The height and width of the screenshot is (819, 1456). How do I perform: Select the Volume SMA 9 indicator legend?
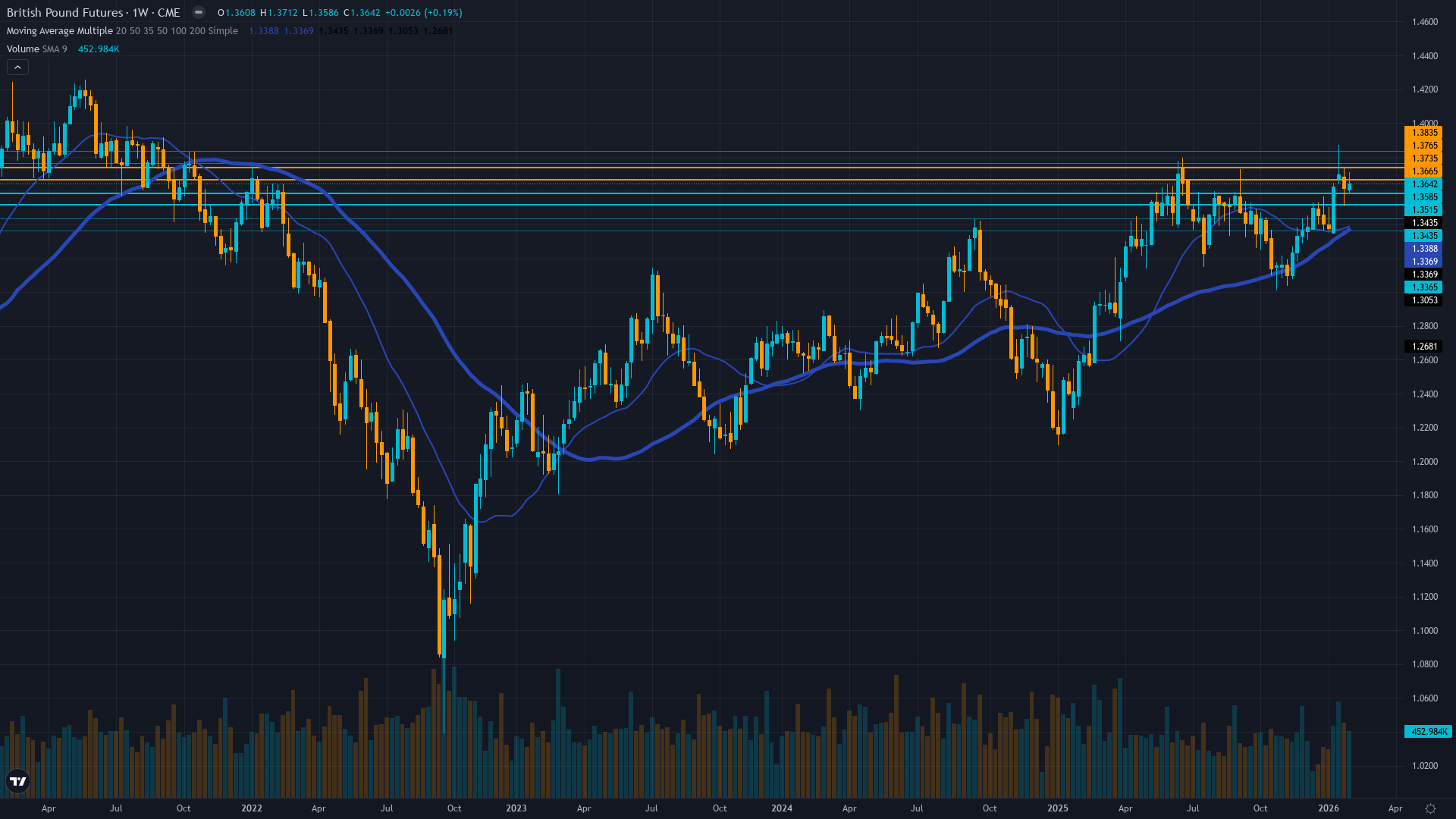click(37, 49)
